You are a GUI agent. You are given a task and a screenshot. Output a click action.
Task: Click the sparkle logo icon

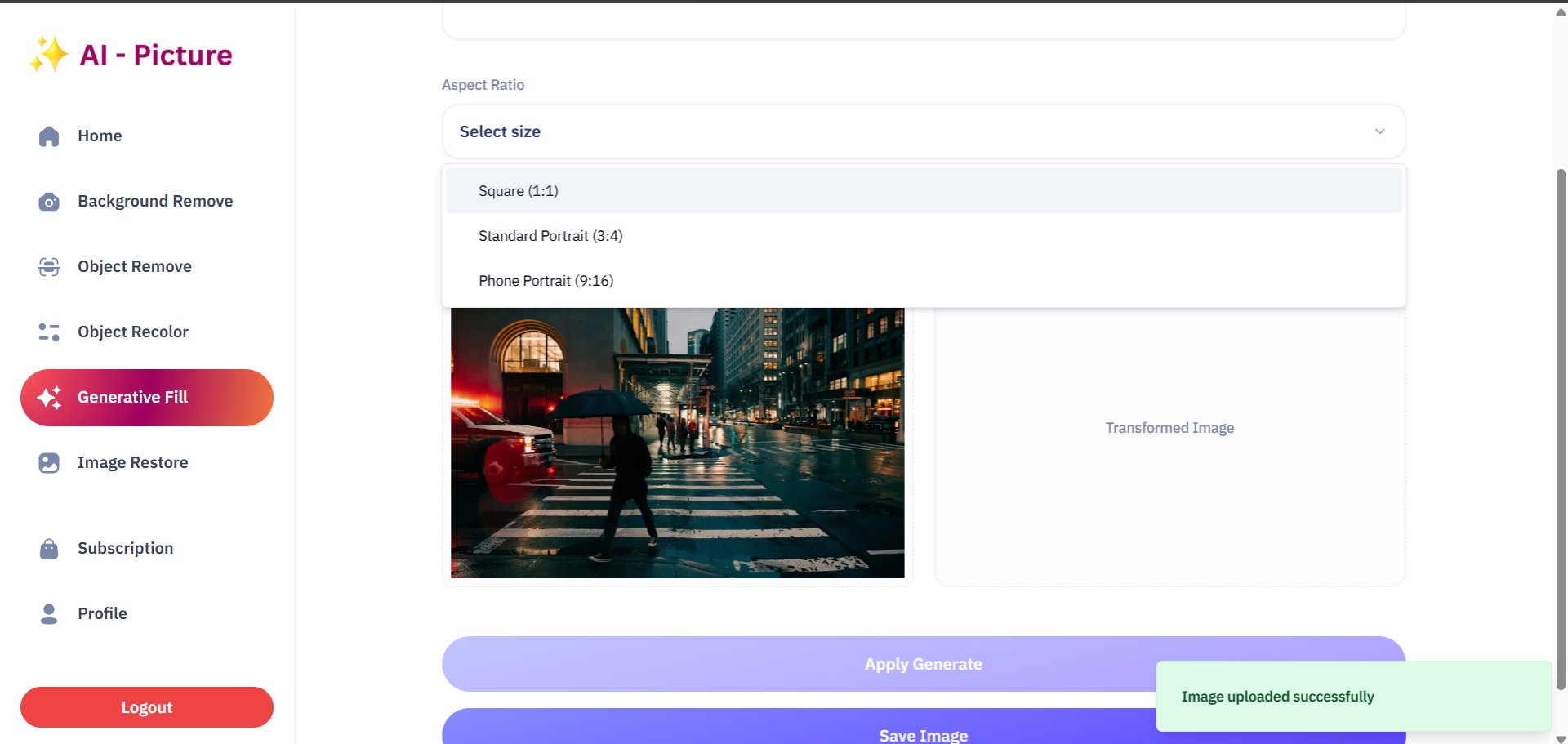(49, 55)
